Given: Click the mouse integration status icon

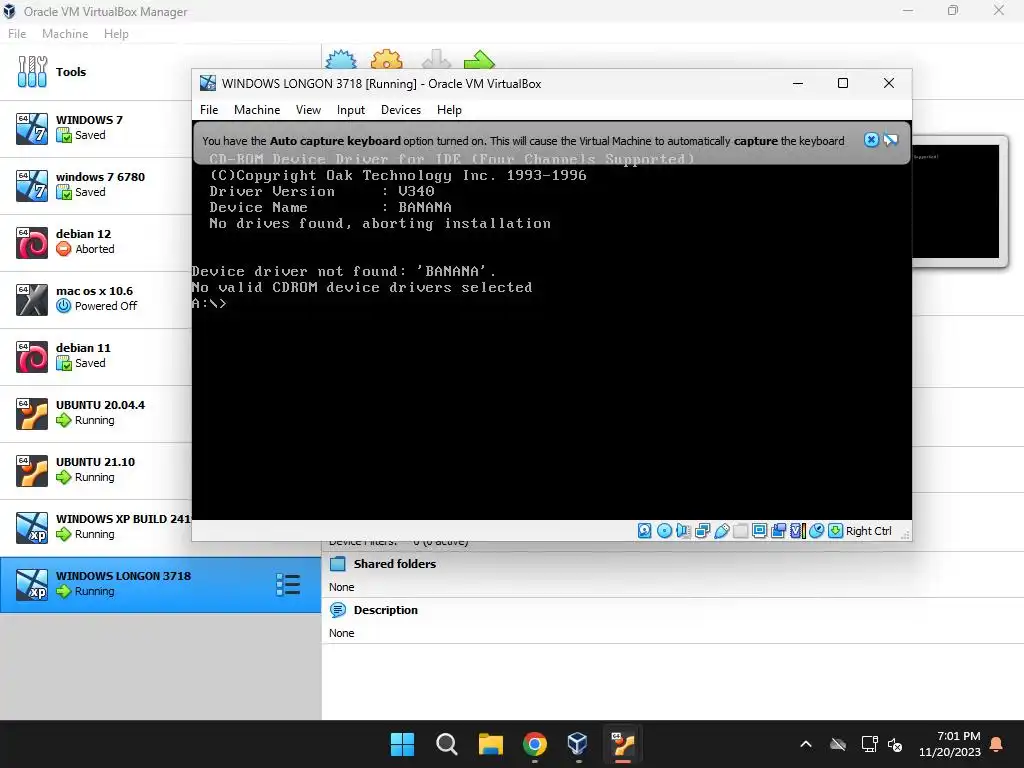Looking at the screenshot, I should click(x=816, y=531).
